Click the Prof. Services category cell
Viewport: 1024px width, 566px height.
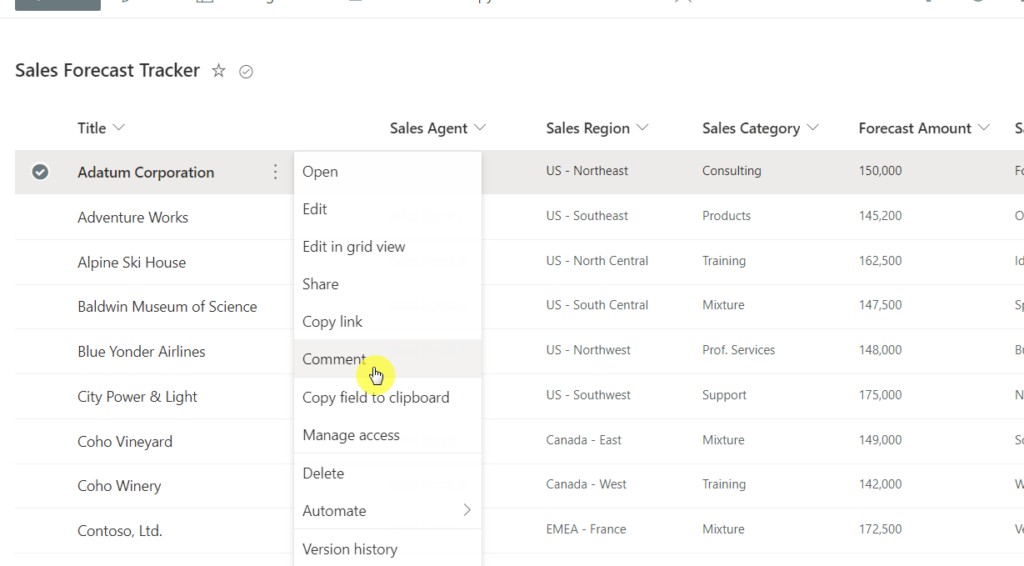tap(739, 350)
